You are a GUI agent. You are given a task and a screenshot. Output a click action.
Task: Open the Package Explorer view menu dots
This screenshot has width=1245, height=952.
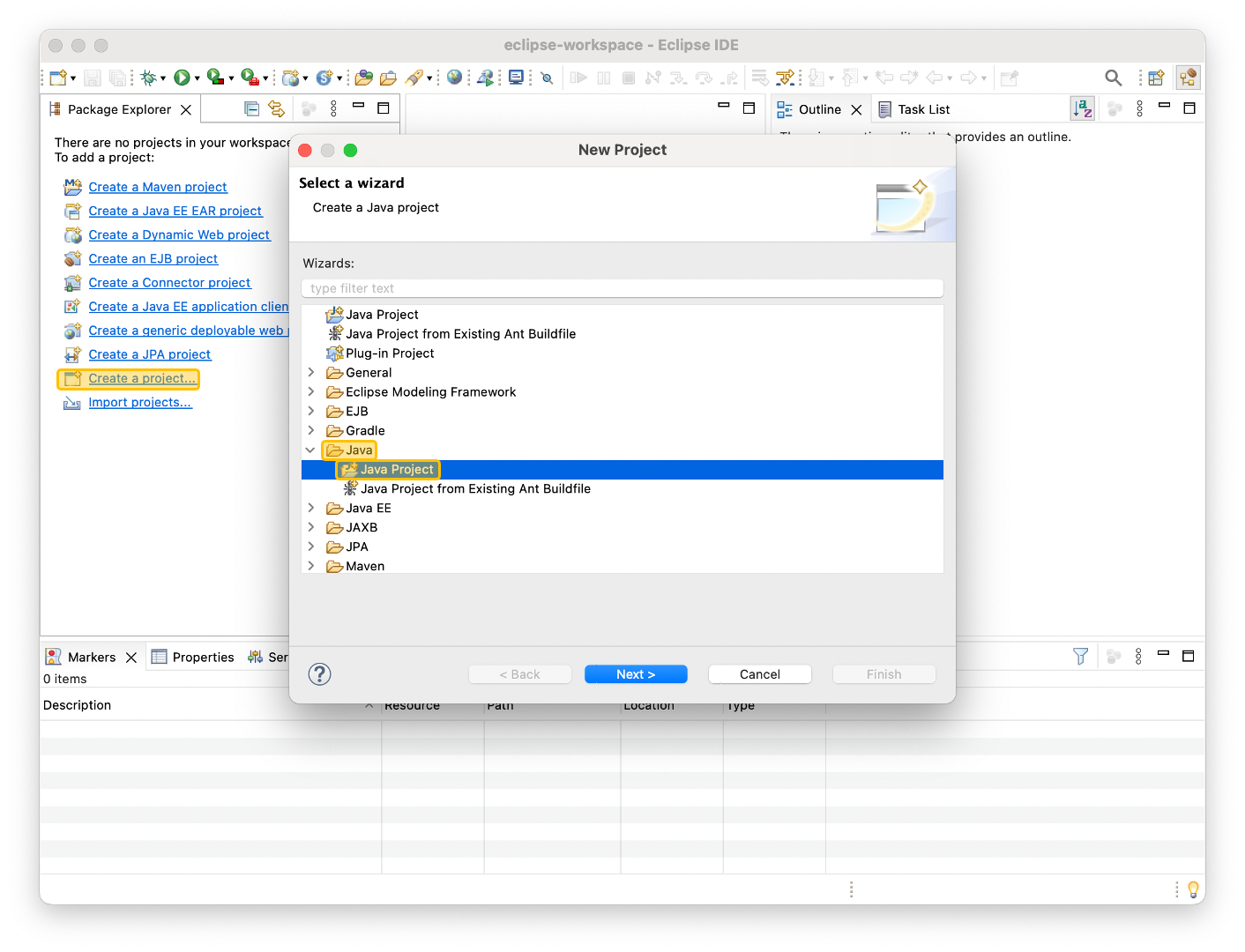[x=333, y=108]
